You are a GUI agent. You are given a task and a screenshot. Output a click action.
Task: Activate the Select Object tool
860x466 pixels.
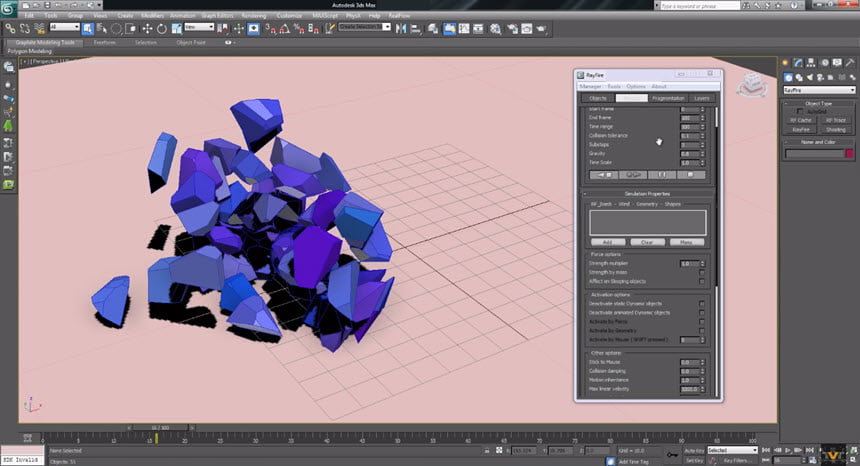click(88, 28)
